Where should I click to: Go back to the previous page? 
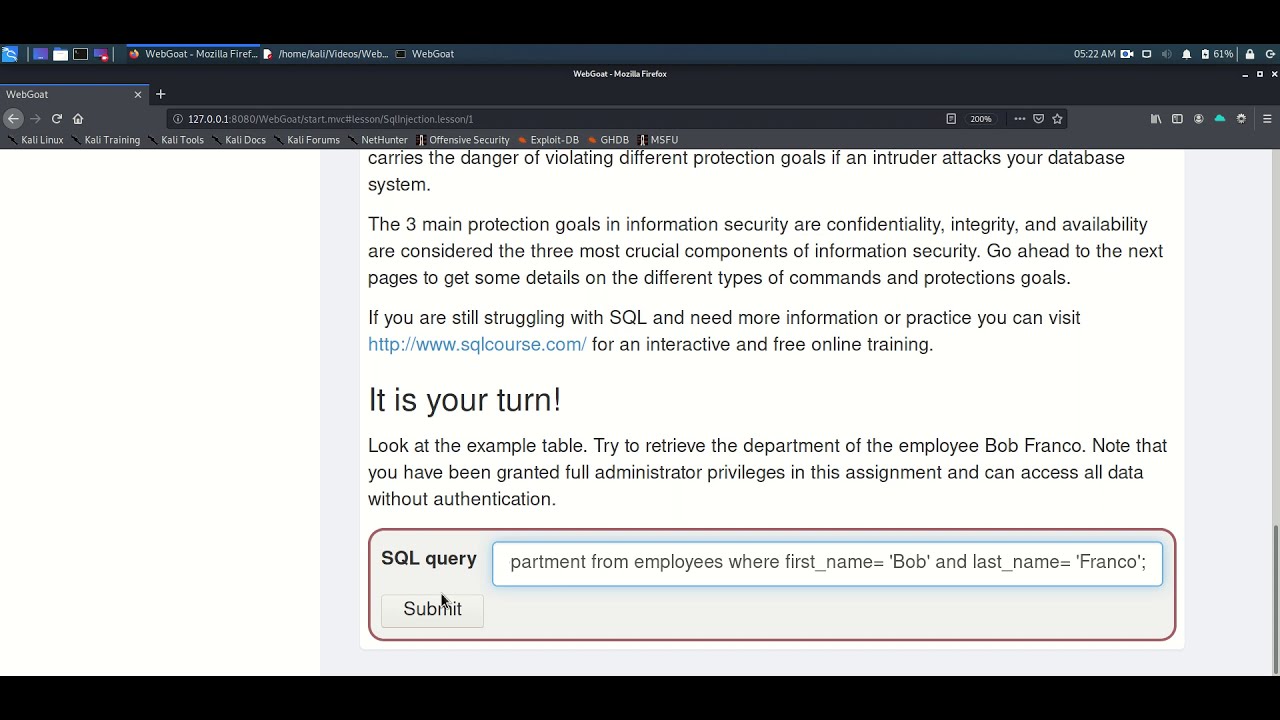pyautogui.click(x=13, y=119)
